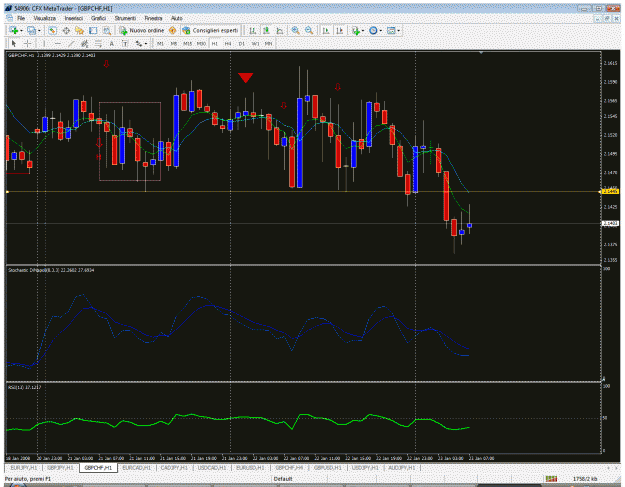Switch to the EURJPY,H1 chart tab
The image size is (625, 487).
[x=24, y=467]
